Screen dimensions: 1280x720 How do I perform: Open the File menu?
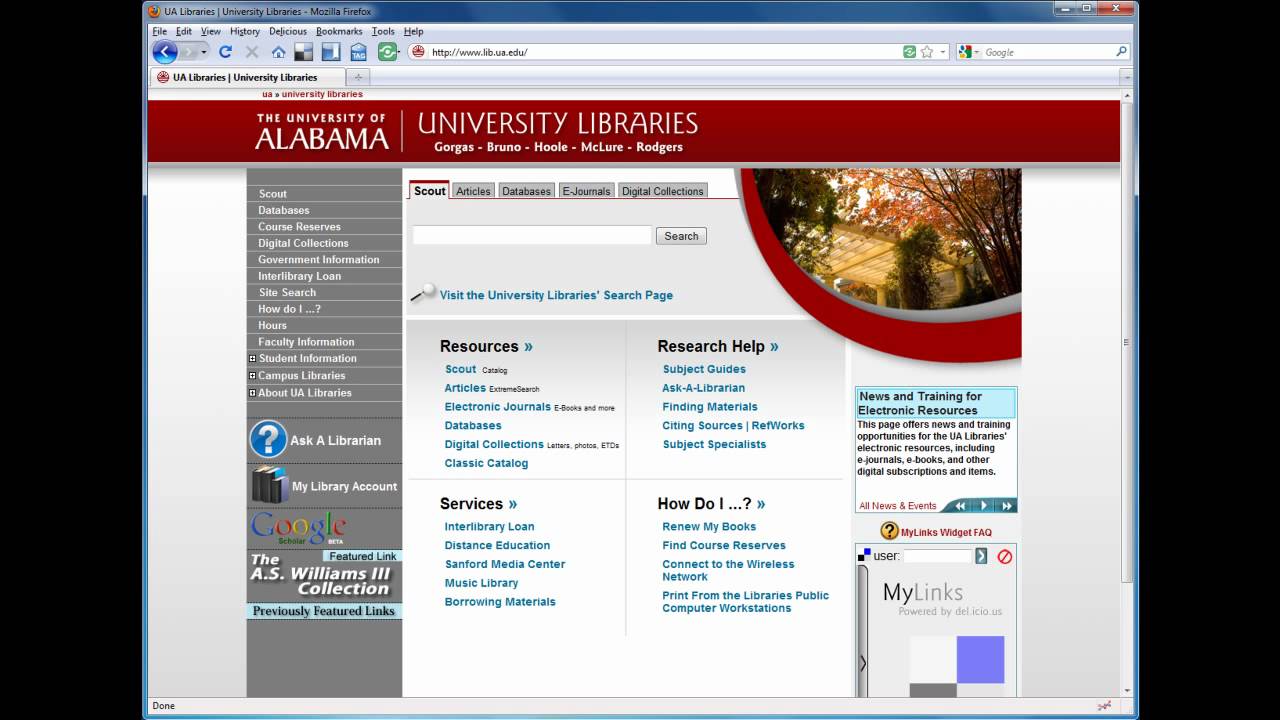[x=159, y=31]
